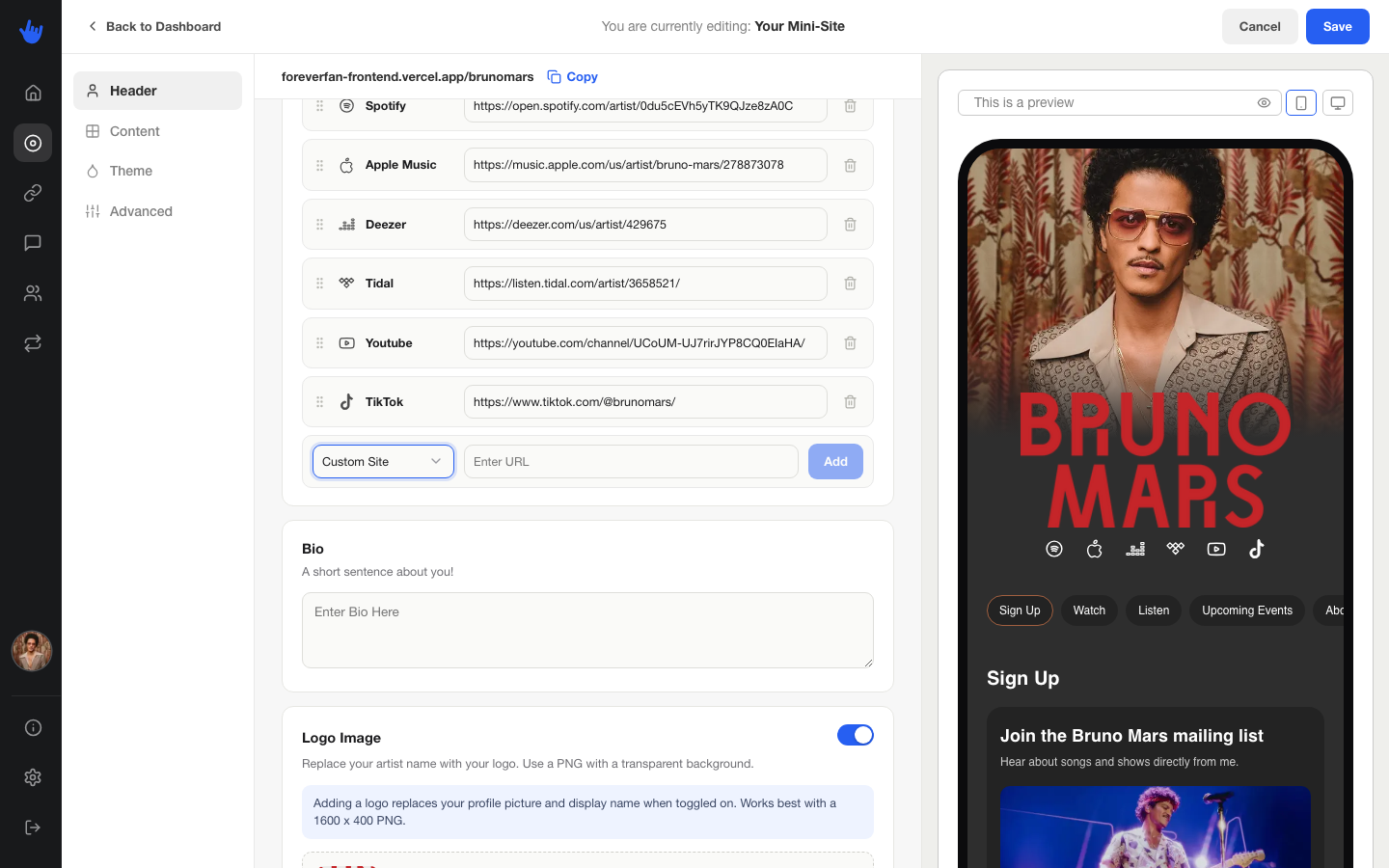Open the link icon in sidebar
The image size is (1389, 868).
pos(33,193)
